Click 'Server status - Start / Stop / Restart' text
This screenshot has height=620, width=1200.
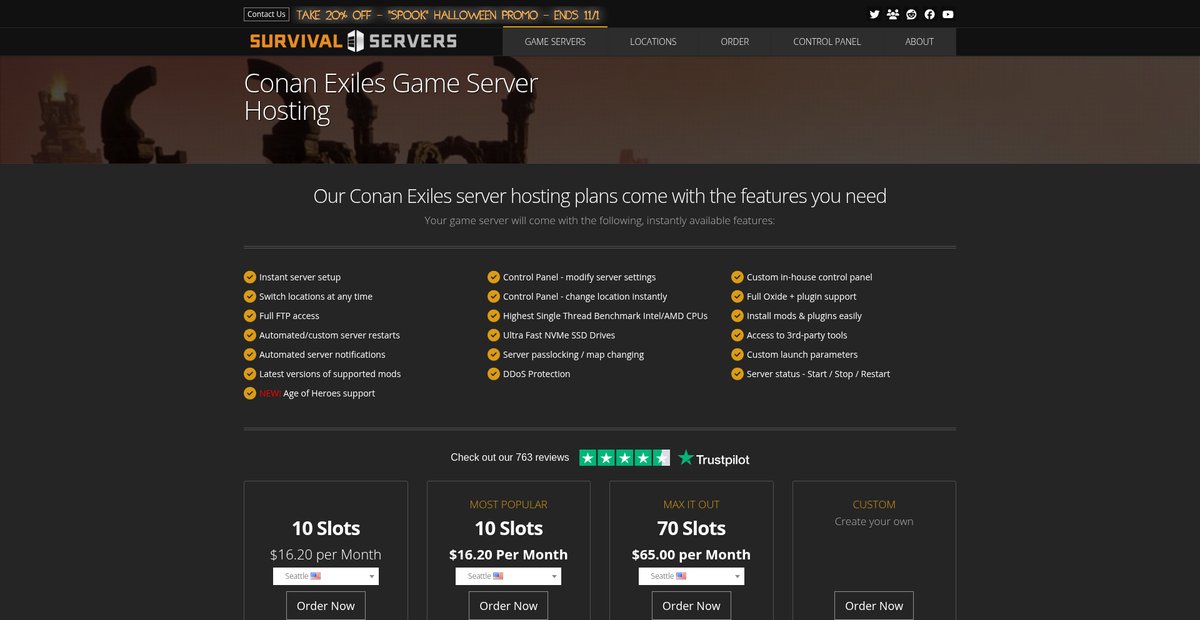point(818,374)
